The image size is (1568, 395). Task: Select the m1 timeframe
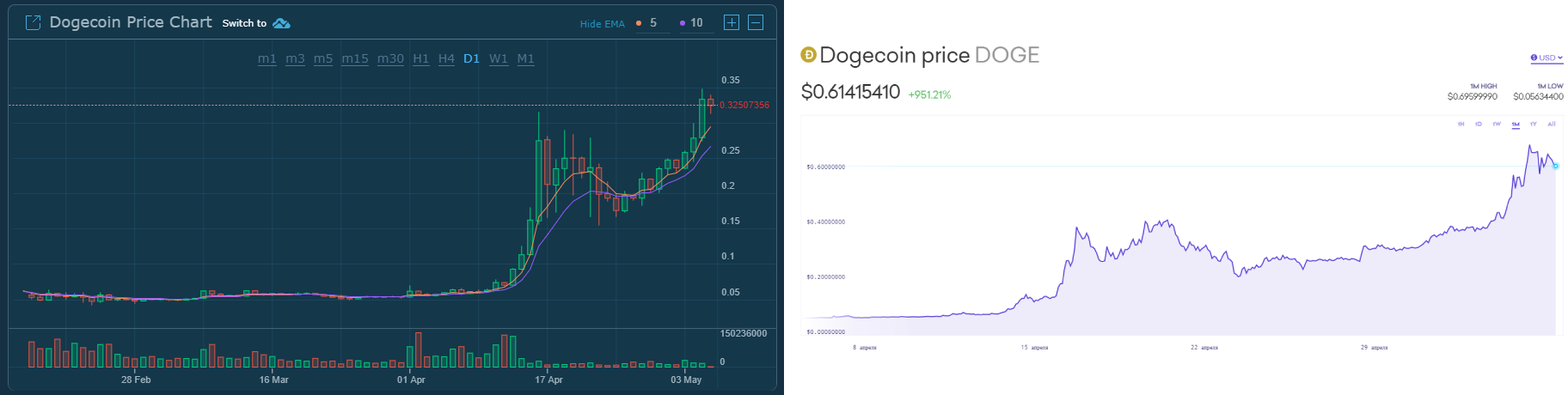coord(267,58)
